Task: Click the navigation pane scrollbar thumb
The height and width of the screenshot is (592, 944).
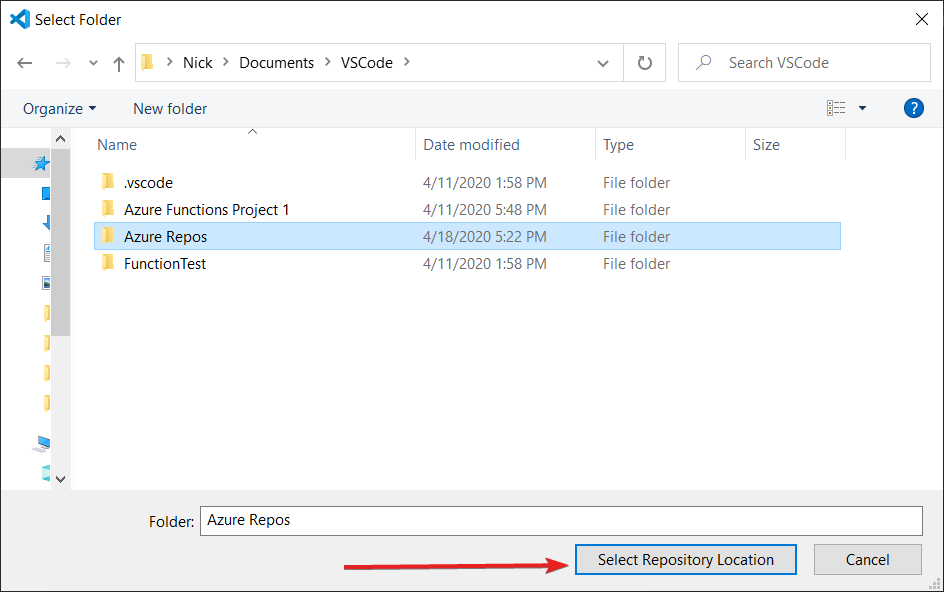Action: click(60, 241)
